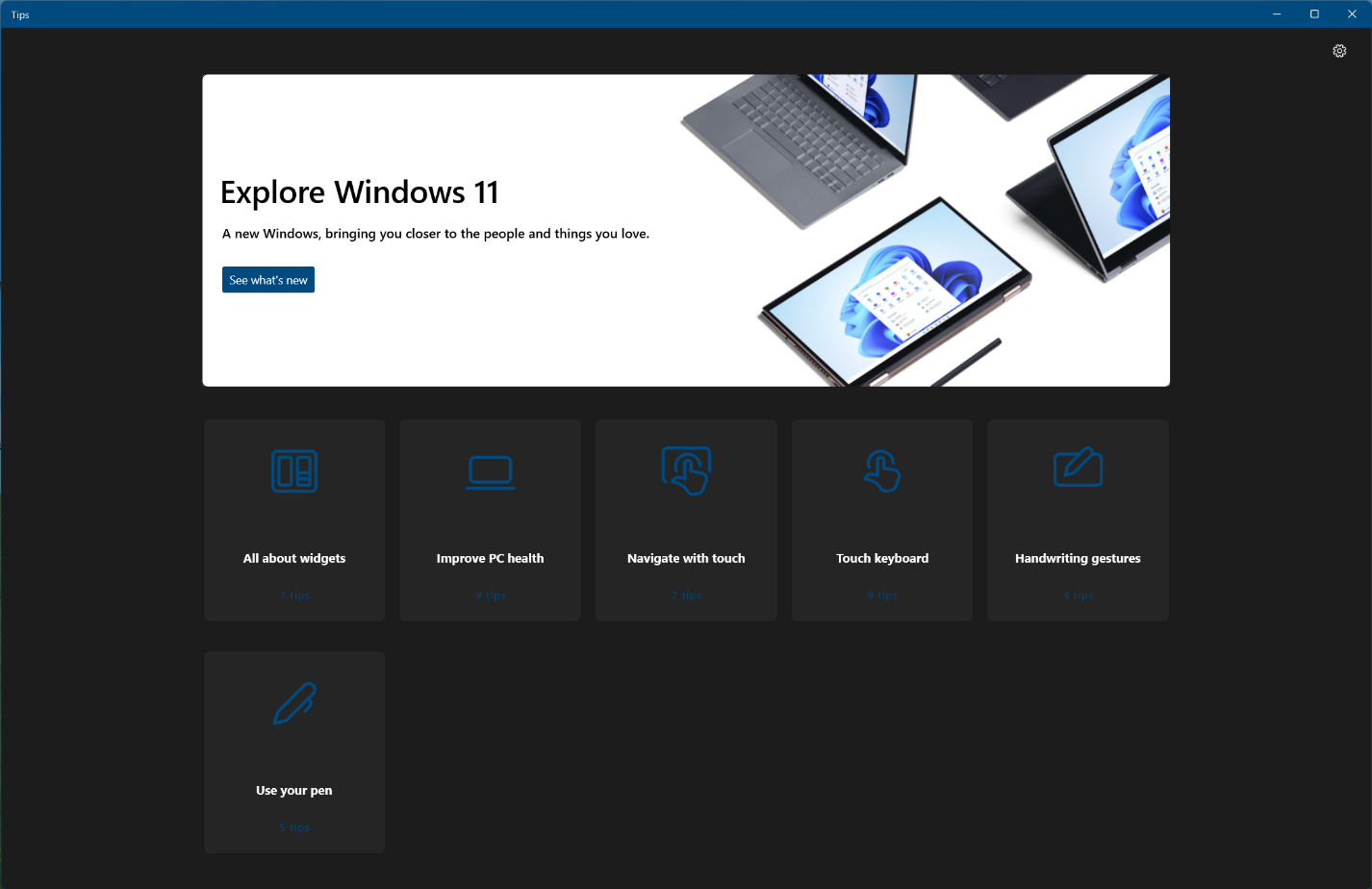Select the hand gesture icon on Touch keyboard card
The width and height of the screenshot is (1372, 889).
(x=881, y=471)
